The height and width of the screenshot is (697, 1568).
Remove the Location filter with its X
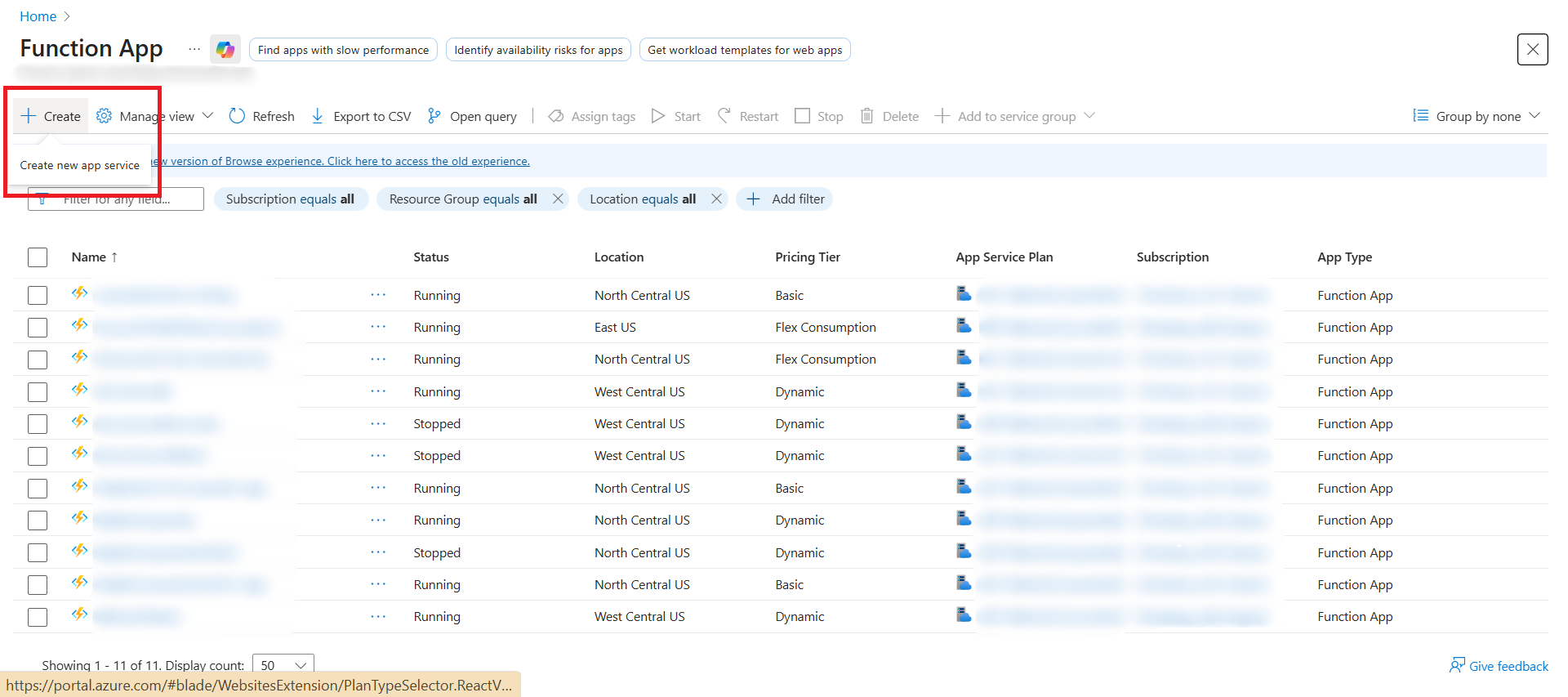click(x=716, y=199)
